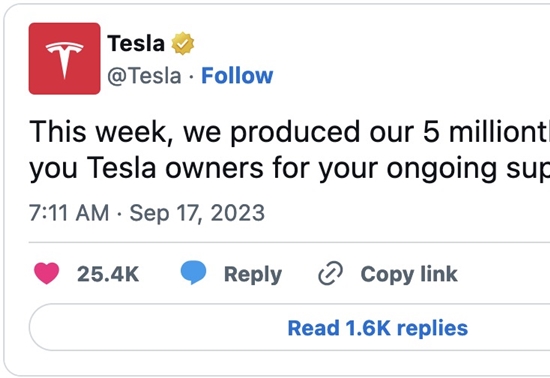The image size is (550, 378).
Task: Like the tweet with the heart icon
Action: pos(47,273)
